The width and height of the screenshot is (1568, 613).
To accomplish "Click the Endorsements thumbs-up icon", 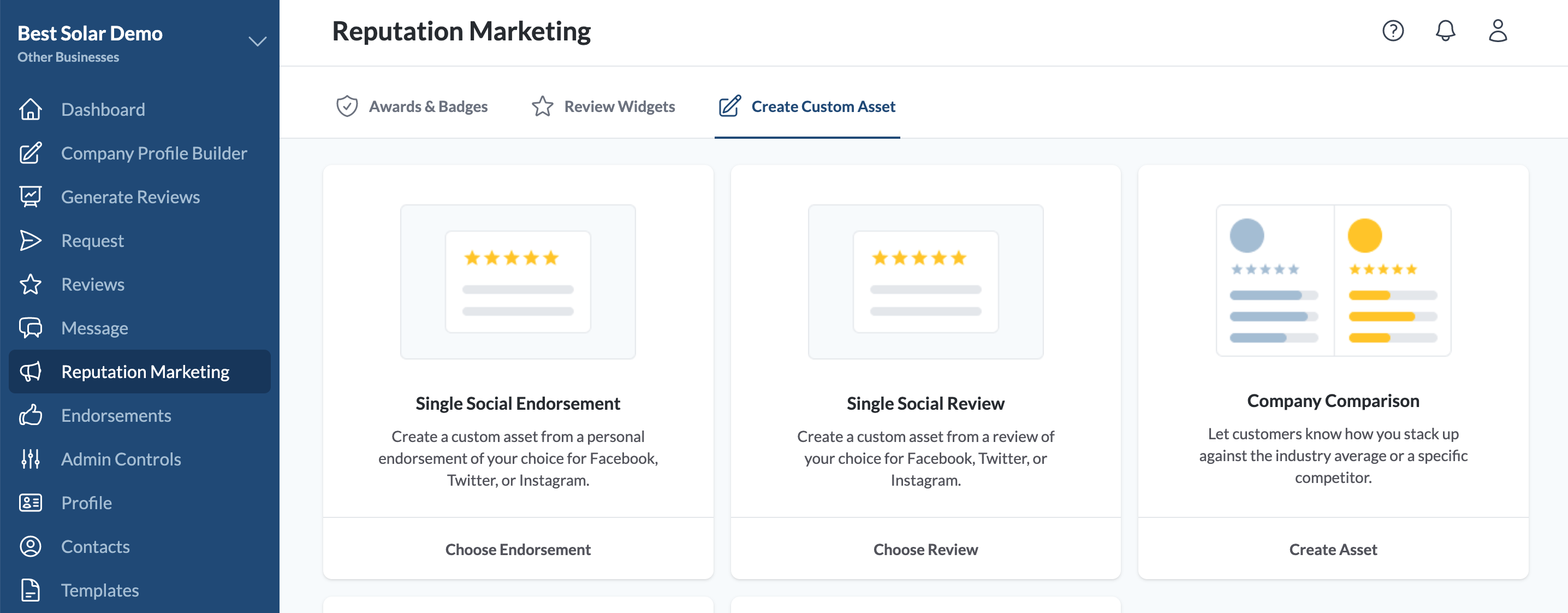I will tap(31, 416).
